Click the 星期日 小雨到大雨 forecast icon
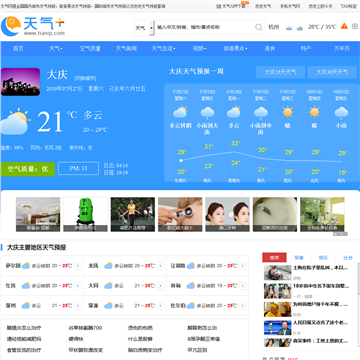The height and width of the screenshot is (360, 360). (207, 113)
